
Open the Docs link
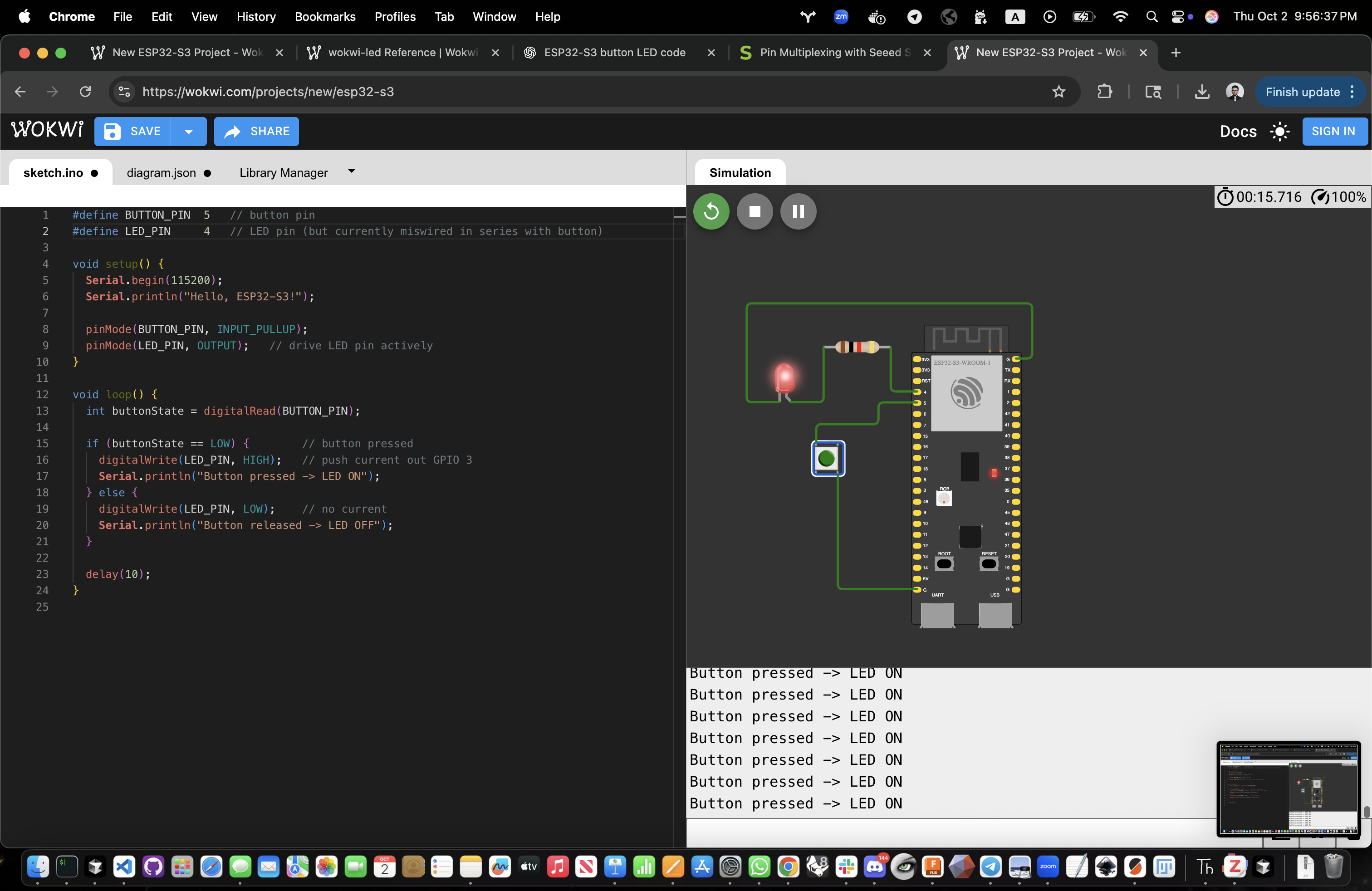[1238, 132]
